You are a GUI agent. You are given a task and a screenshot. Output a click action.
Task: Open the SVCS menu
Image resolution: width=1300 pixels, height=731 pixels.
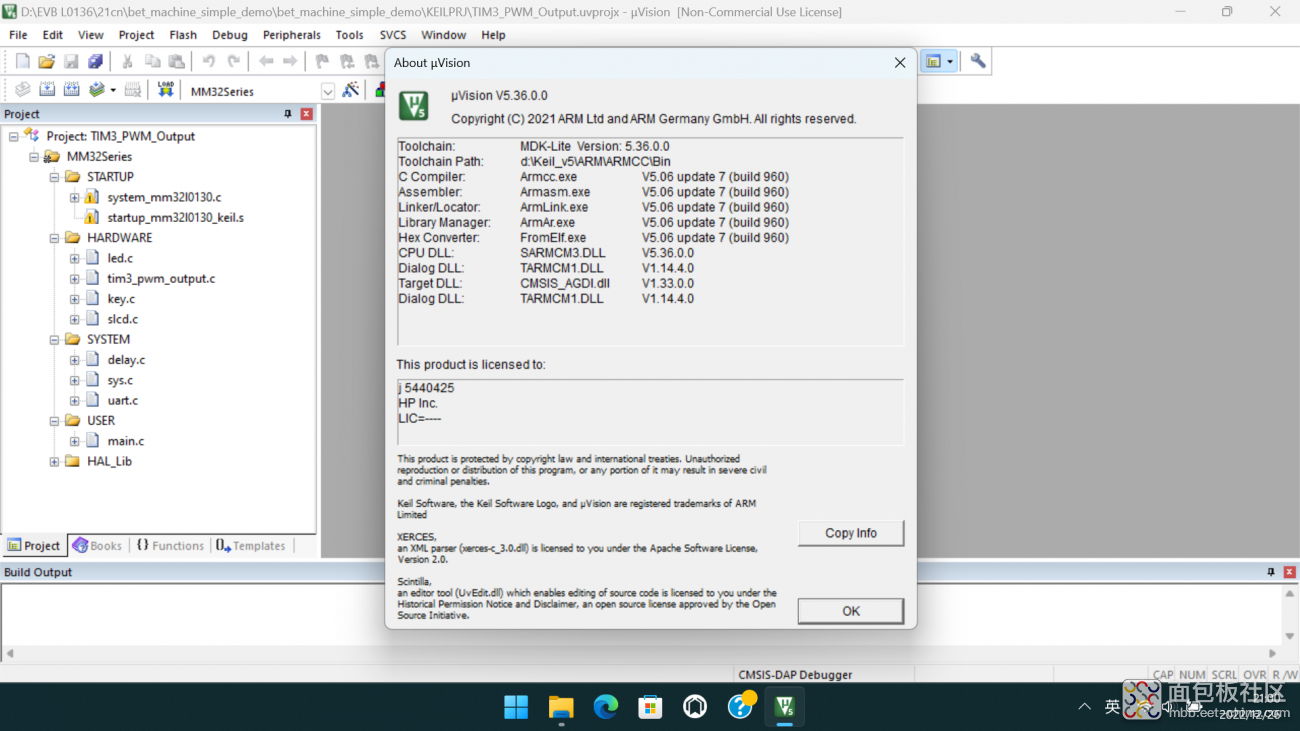[392, 35]
